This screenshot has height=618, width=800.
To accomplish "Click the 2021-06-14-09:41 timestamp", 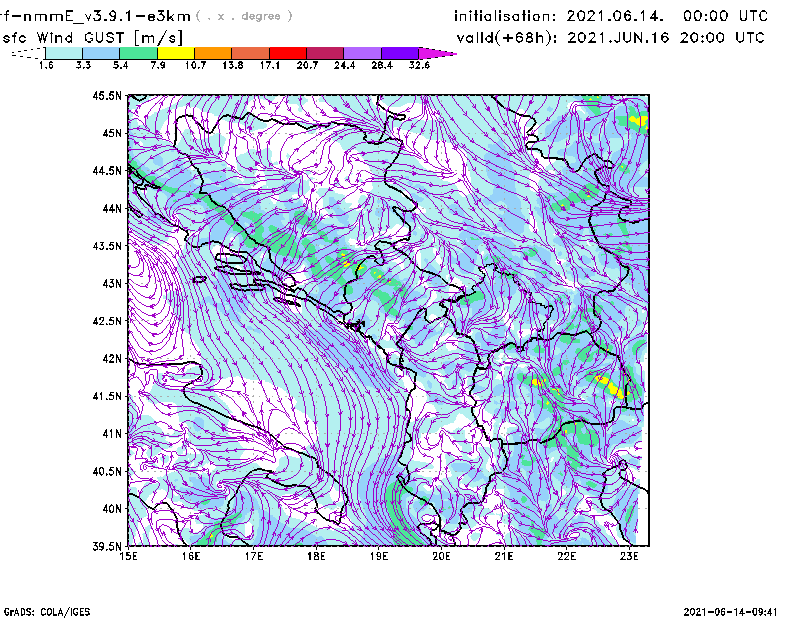I will tap(730, 612).
